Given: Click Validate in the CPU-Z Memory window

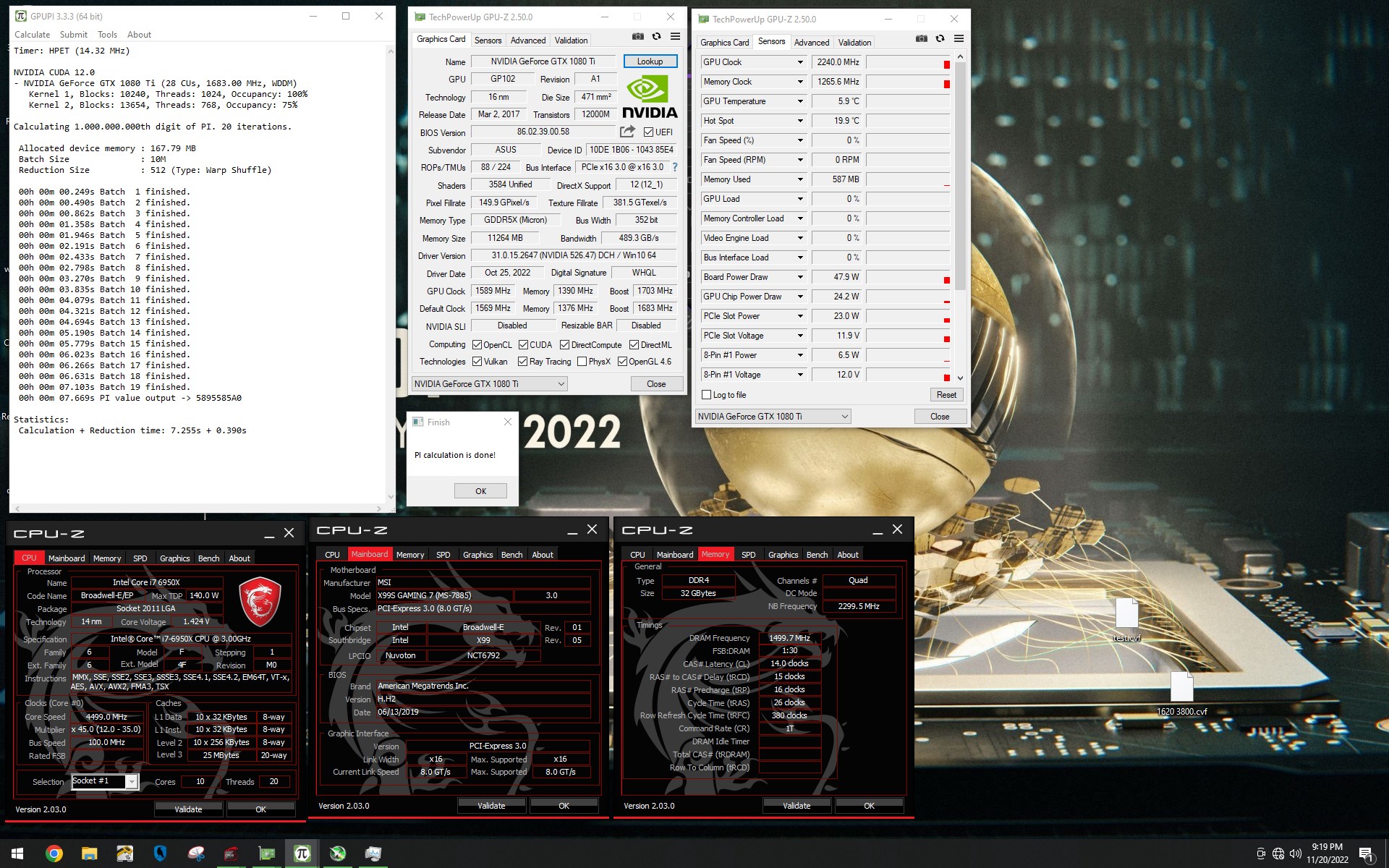Looking at the screenshot, I should (x=797, y=806).
